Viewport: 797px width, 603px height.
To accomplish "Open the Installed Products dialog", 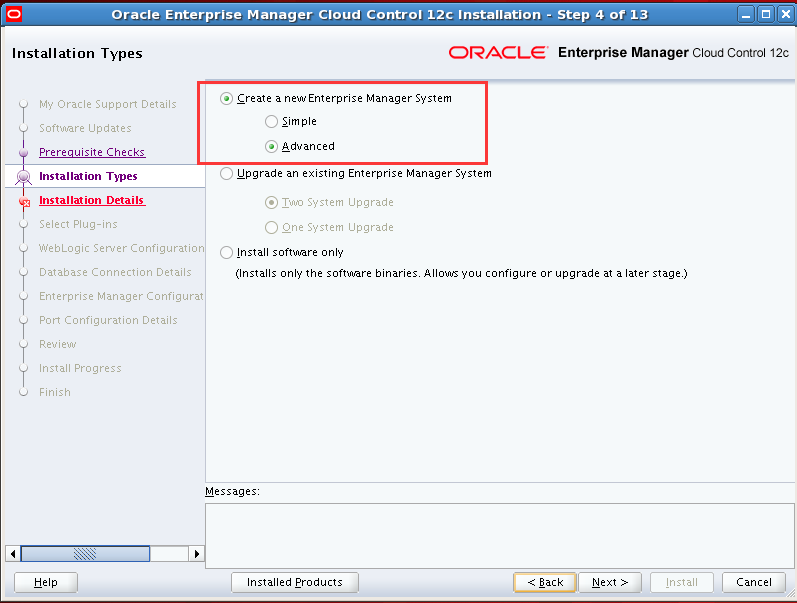I will pyautogui.click(x=295, y=582).
